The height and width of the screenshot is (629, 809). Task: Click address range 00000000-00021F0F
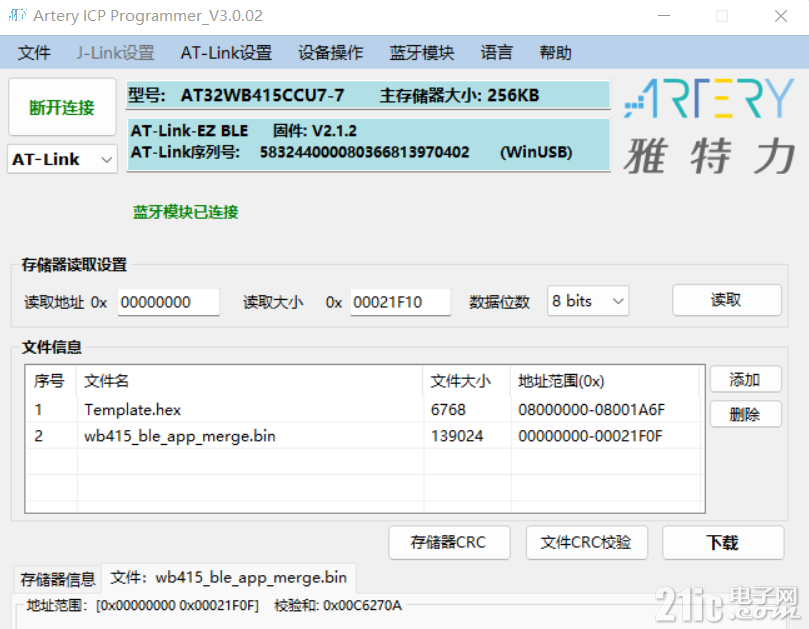point(590,436)
